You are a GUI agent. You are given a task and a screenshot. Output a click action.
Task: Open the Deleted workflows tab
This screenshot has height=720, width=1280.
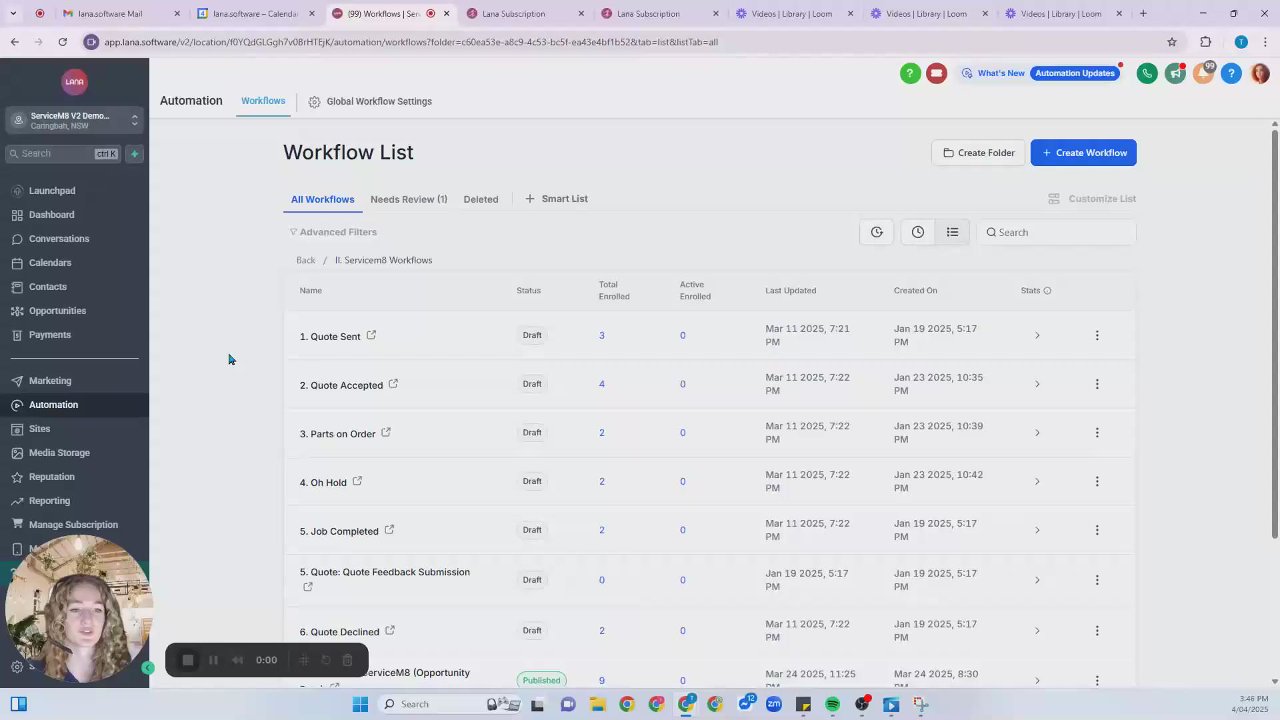[x=481, y=199]
